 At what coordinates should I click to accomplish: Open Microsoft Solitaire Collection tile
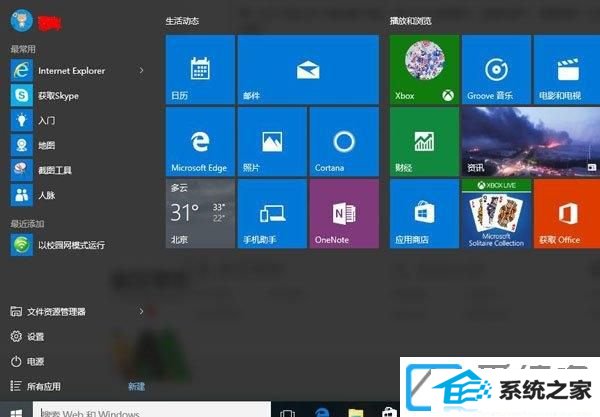(496, 214)
